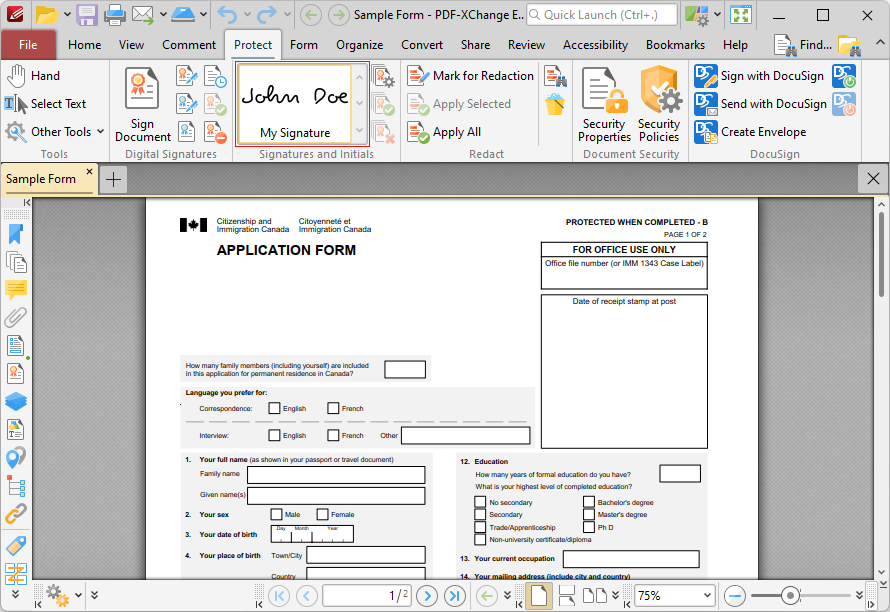Viewport: 890px width, 612px height.
Task: Open the Redo history dropdown arrow
Action: coord(287,15)
